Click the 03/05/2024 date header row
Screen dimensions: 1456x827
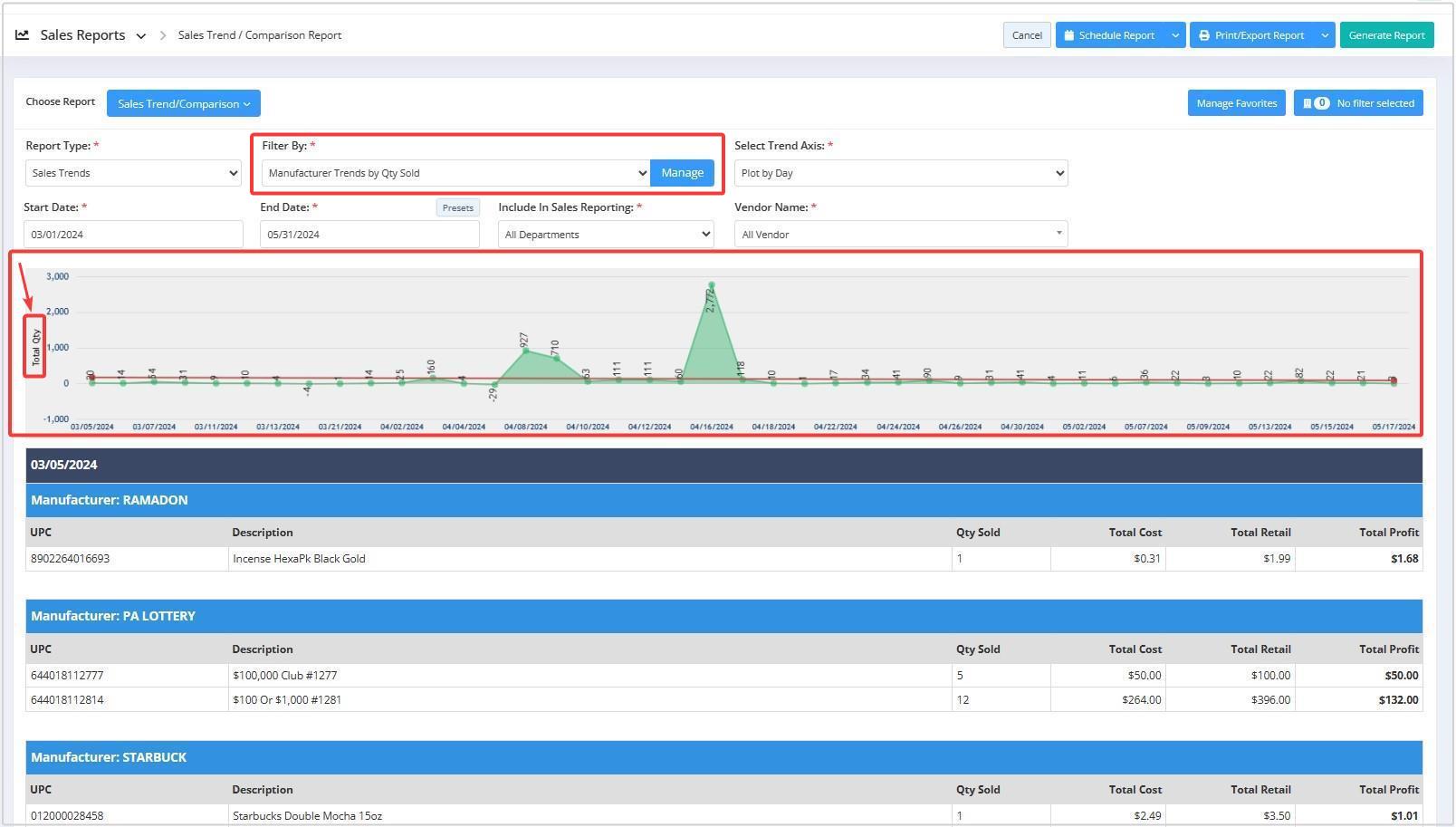coord(723,465)
